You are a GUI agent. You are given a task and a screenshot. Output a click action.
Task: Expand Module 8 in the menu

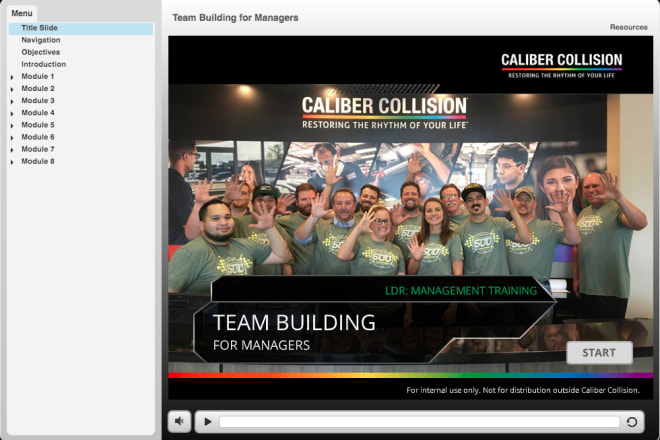pos(12,163)
